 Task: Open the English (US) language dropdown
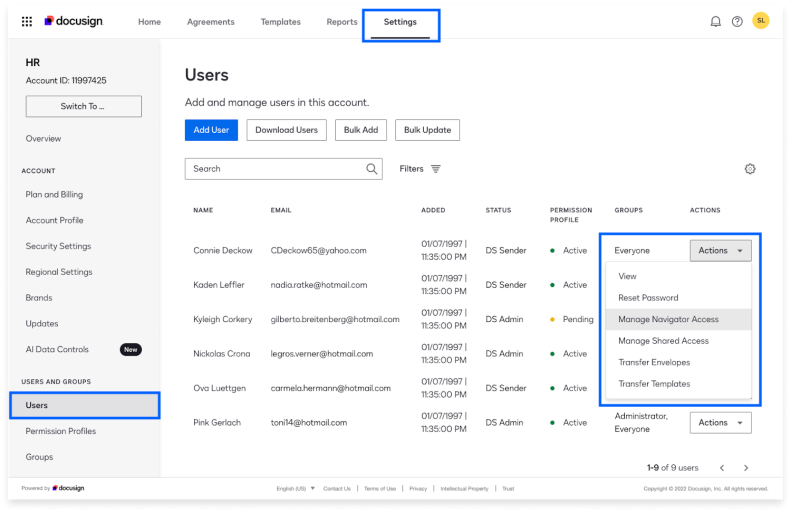click(296, 489)
